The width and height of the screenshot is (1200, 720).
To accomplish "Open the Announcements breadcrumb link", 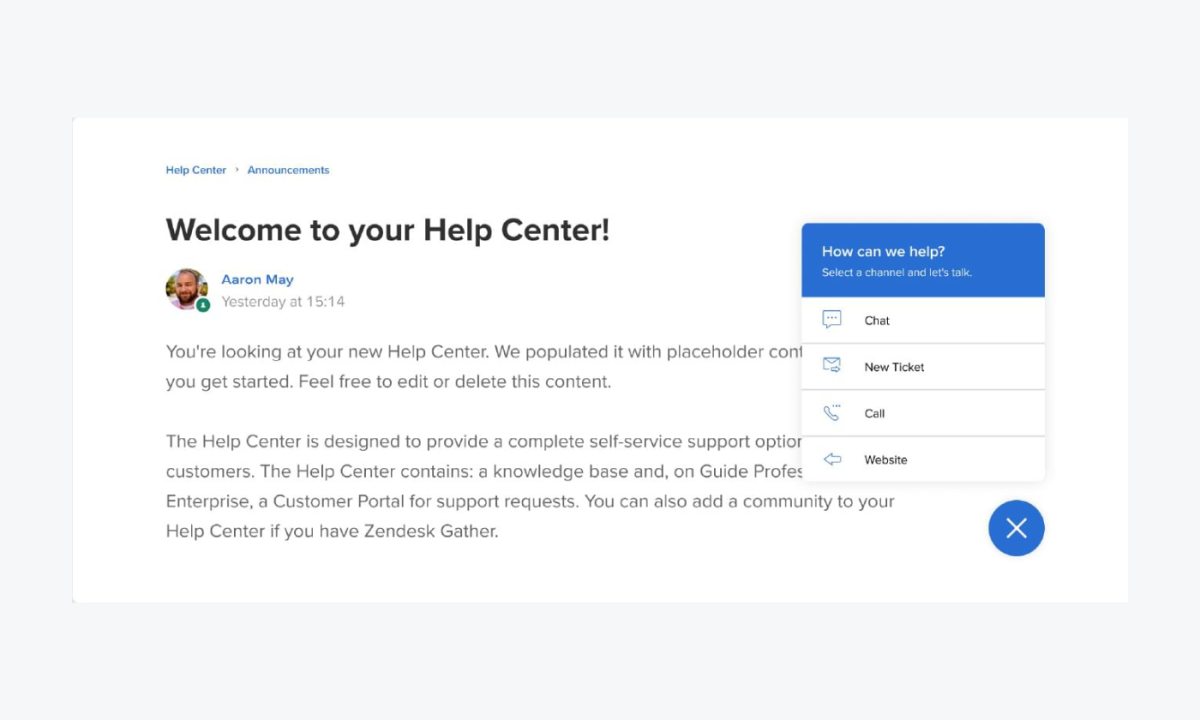I will [288, 170].
